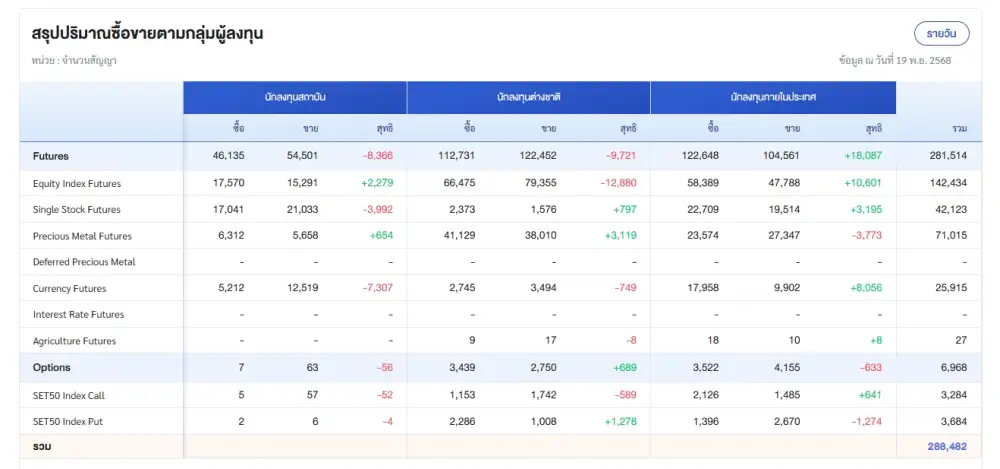This screenshot has height=469, width=1000.
Task: Click the grand total value 288,482
Action: 946,447
